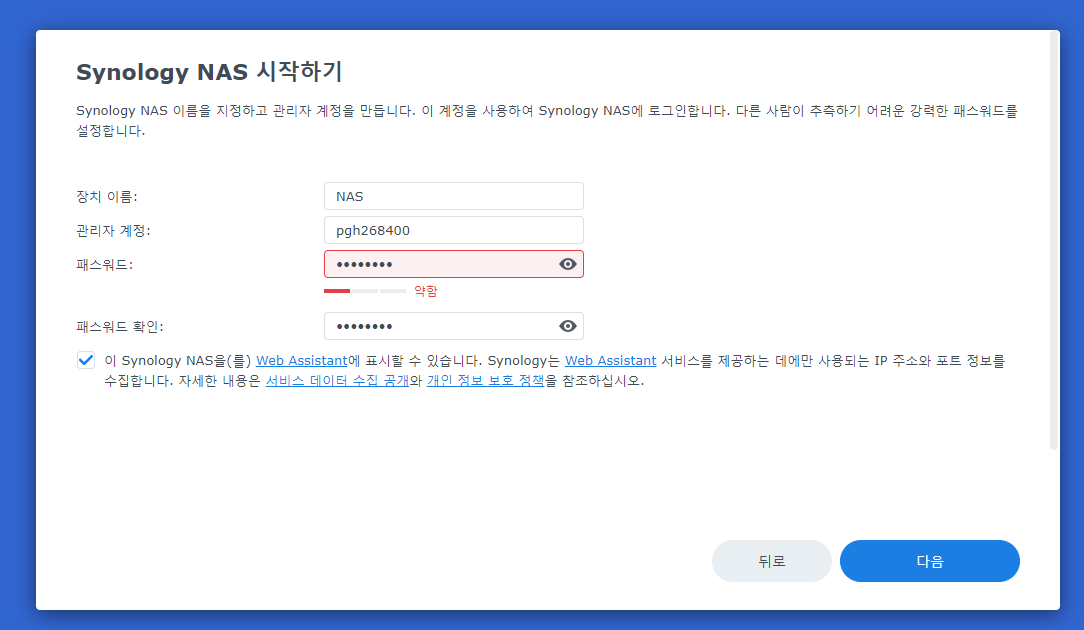
Task: Show password via eye icon in 패스워드 field
Action: pyautogui.click(x=568, y=264)
